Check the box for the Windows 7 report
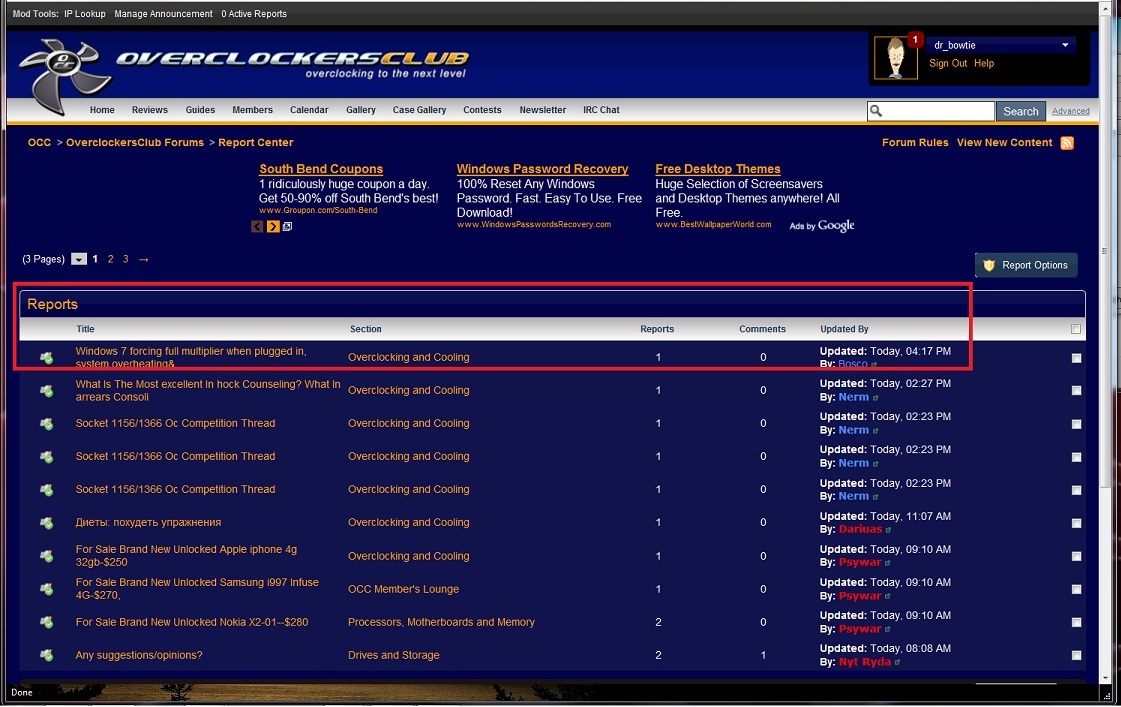This screenshot has height=707, width=1121. click(x=1076, y=358)
